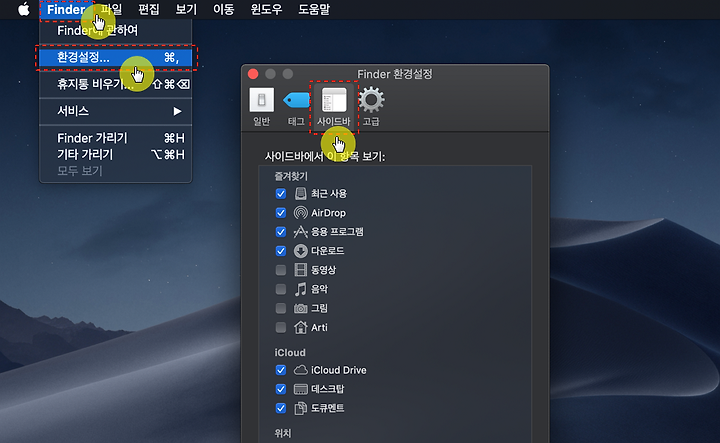Uncheck the 다운로드 checkbox
Screen dimensions: 720x443
pos(281,251)
